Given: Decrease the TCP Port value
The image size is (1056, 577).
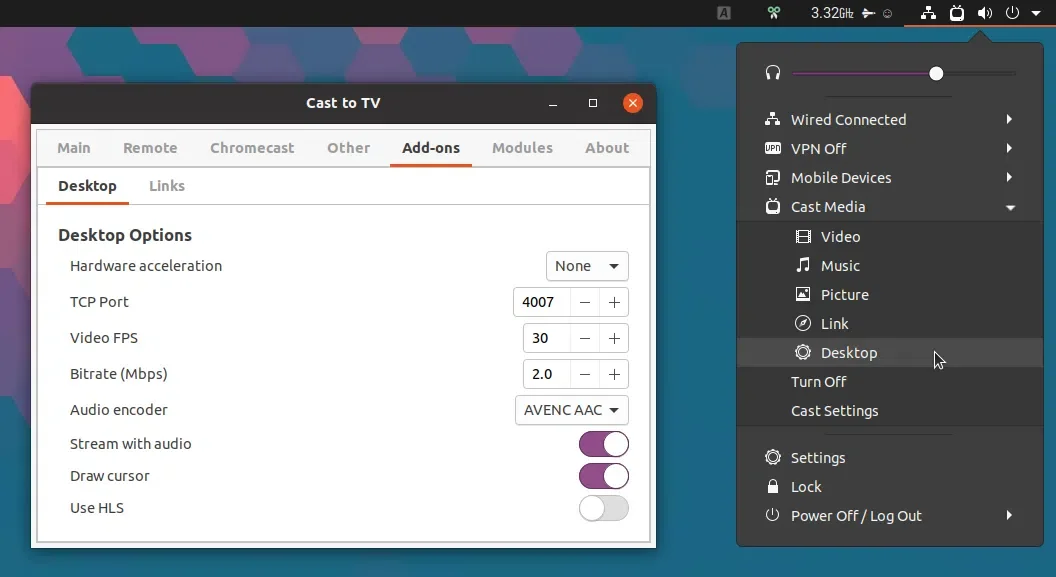Looking at the screenshot, I should pyautogui.click(x=585, y=302).
